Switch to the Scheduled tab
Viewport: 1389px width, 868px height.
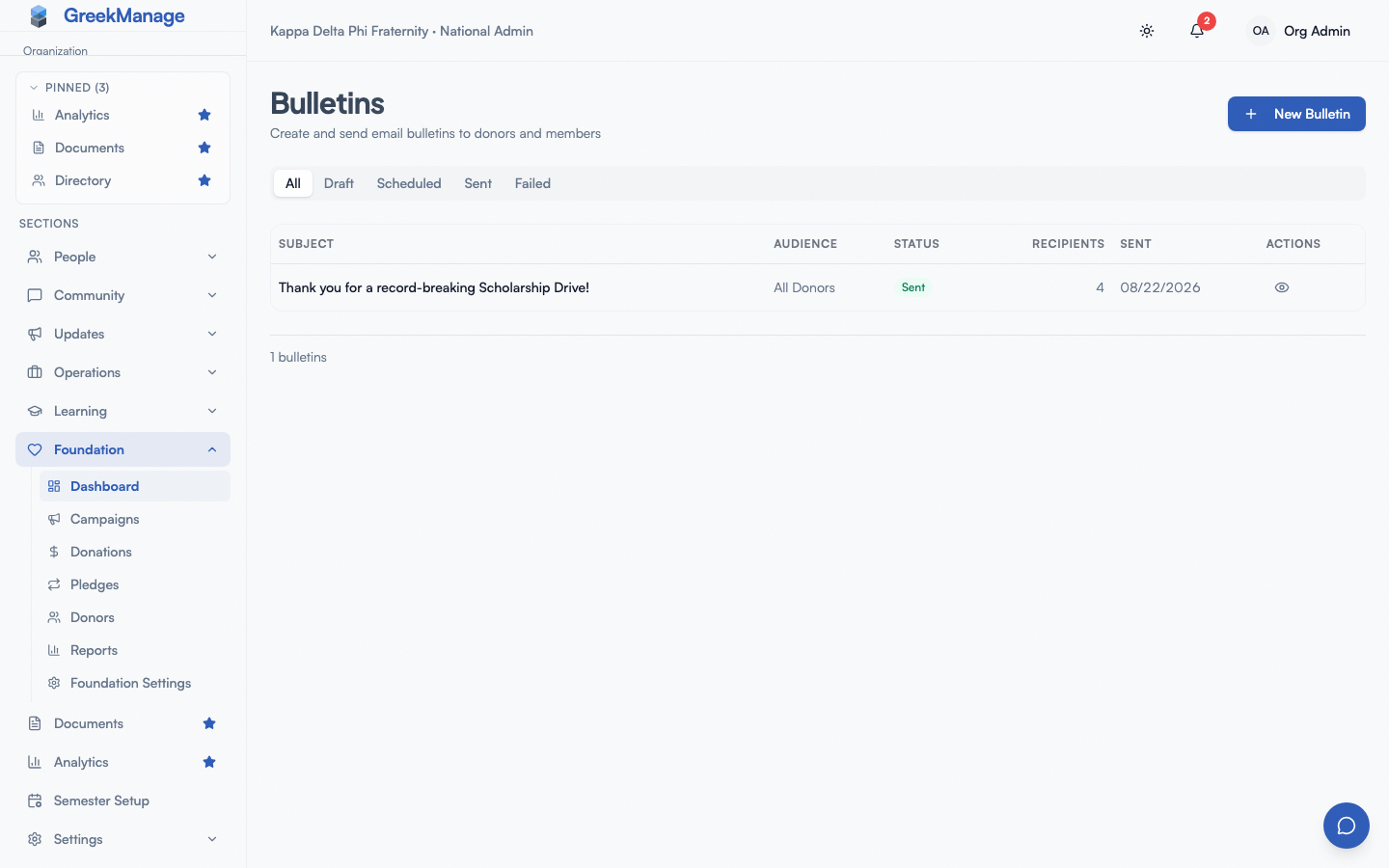click(409, 183)
